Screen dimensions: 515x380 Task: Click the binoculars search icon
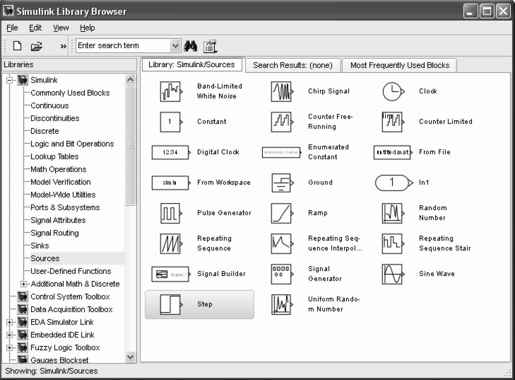point(191,46)
